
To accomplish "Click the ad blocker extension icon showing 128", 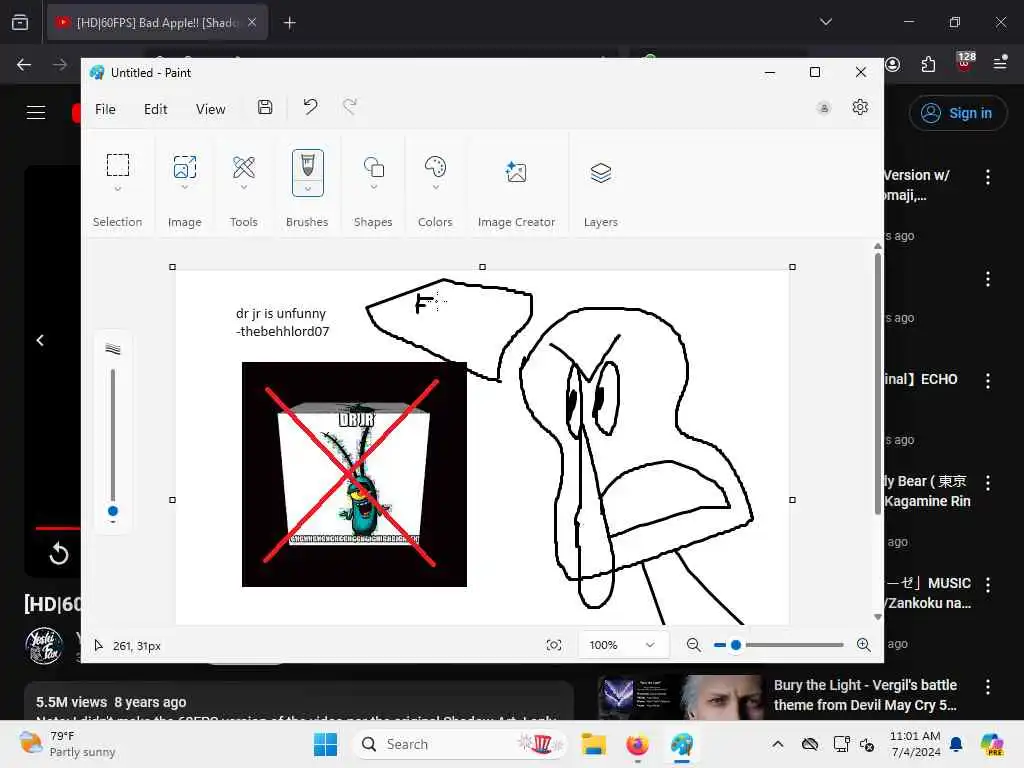I will click(965, 63).
